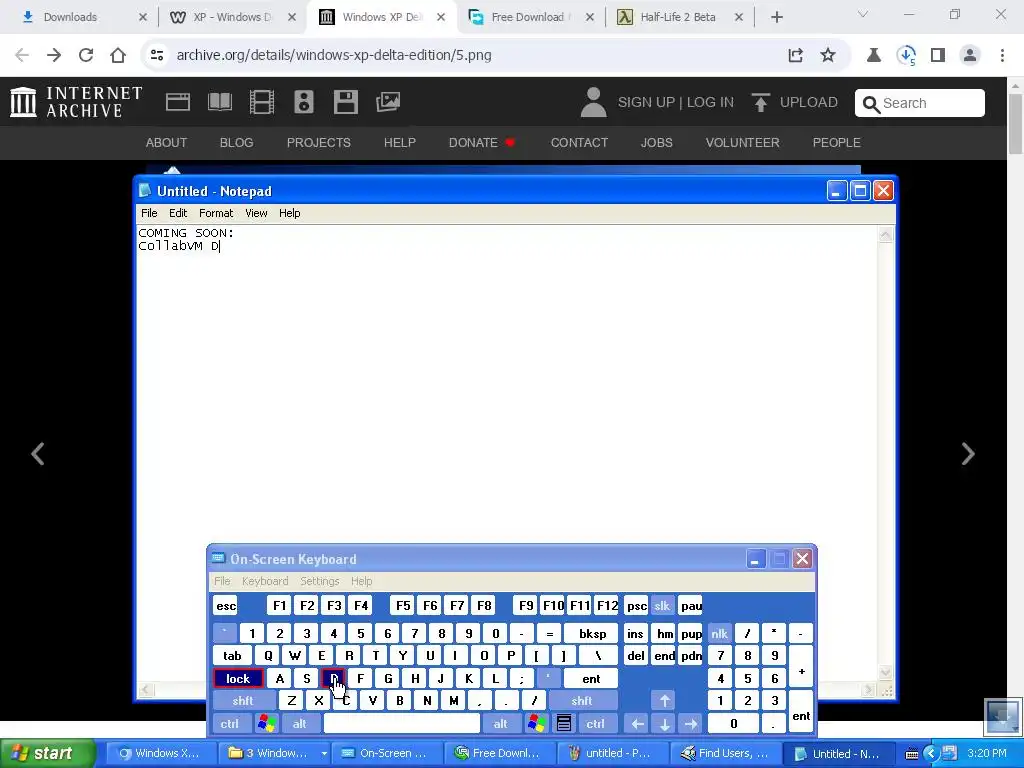Click the On-Screen Keyboard lock key
Image resolution: width=1024 pixels, height=768 pixels.
point(238,679)
